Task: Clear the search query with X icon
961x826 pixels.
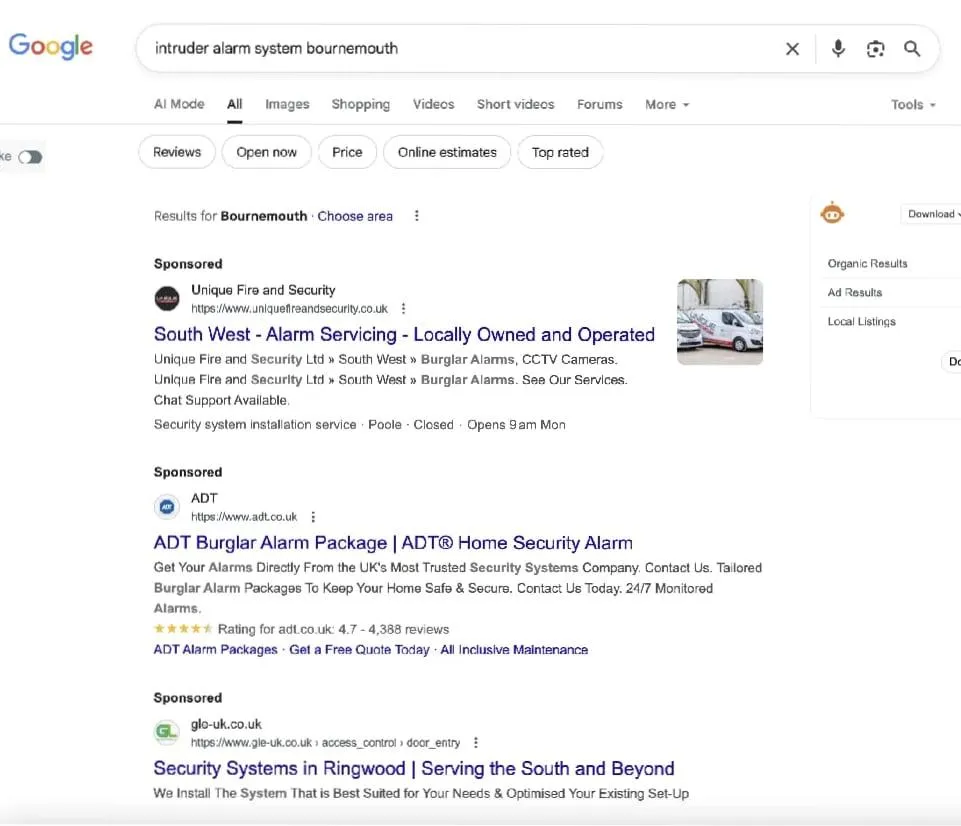Action: click(x=792, y=49)
